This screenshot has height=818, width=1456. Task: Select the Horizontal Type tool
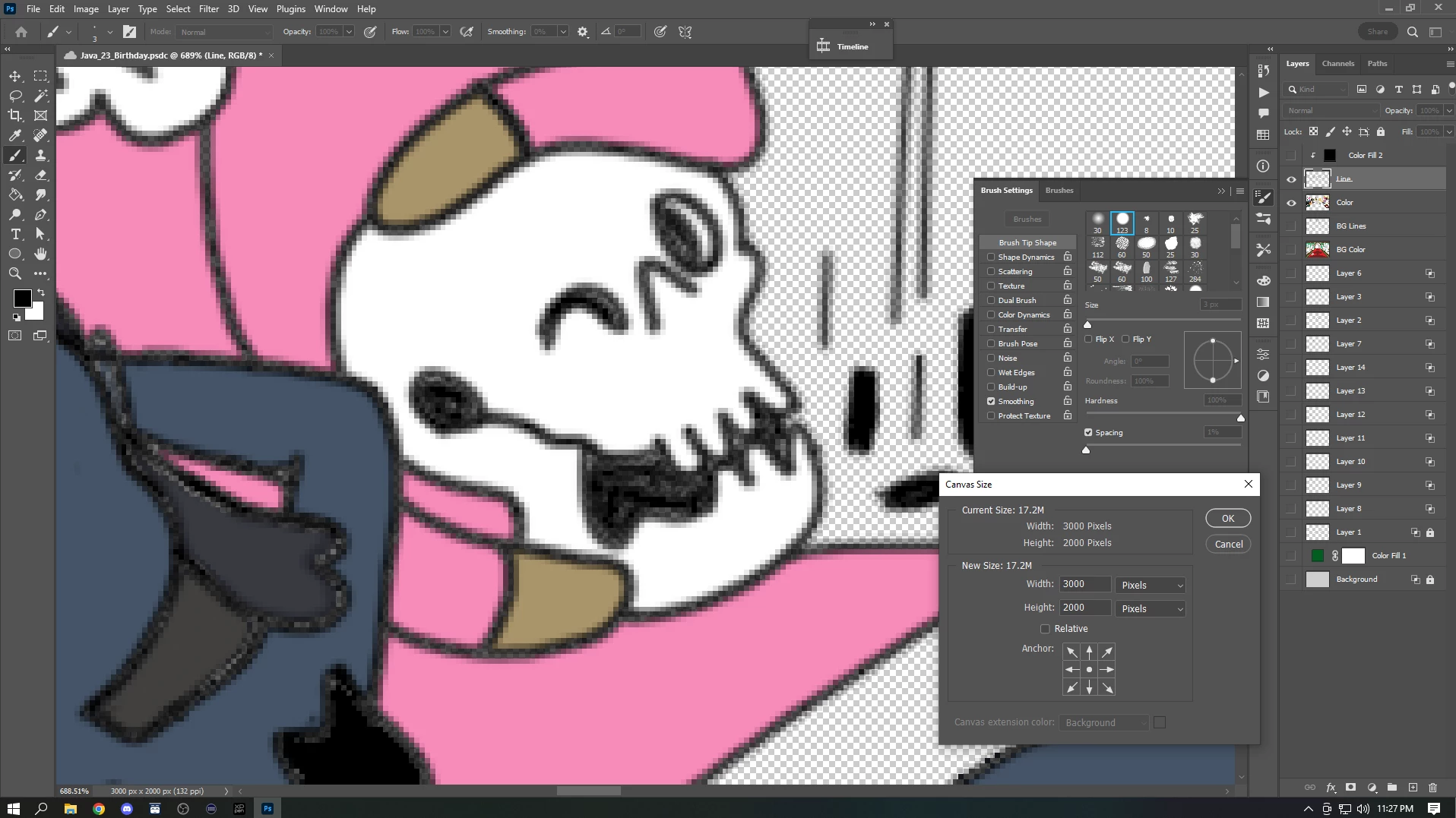click(x=15, y=234)
